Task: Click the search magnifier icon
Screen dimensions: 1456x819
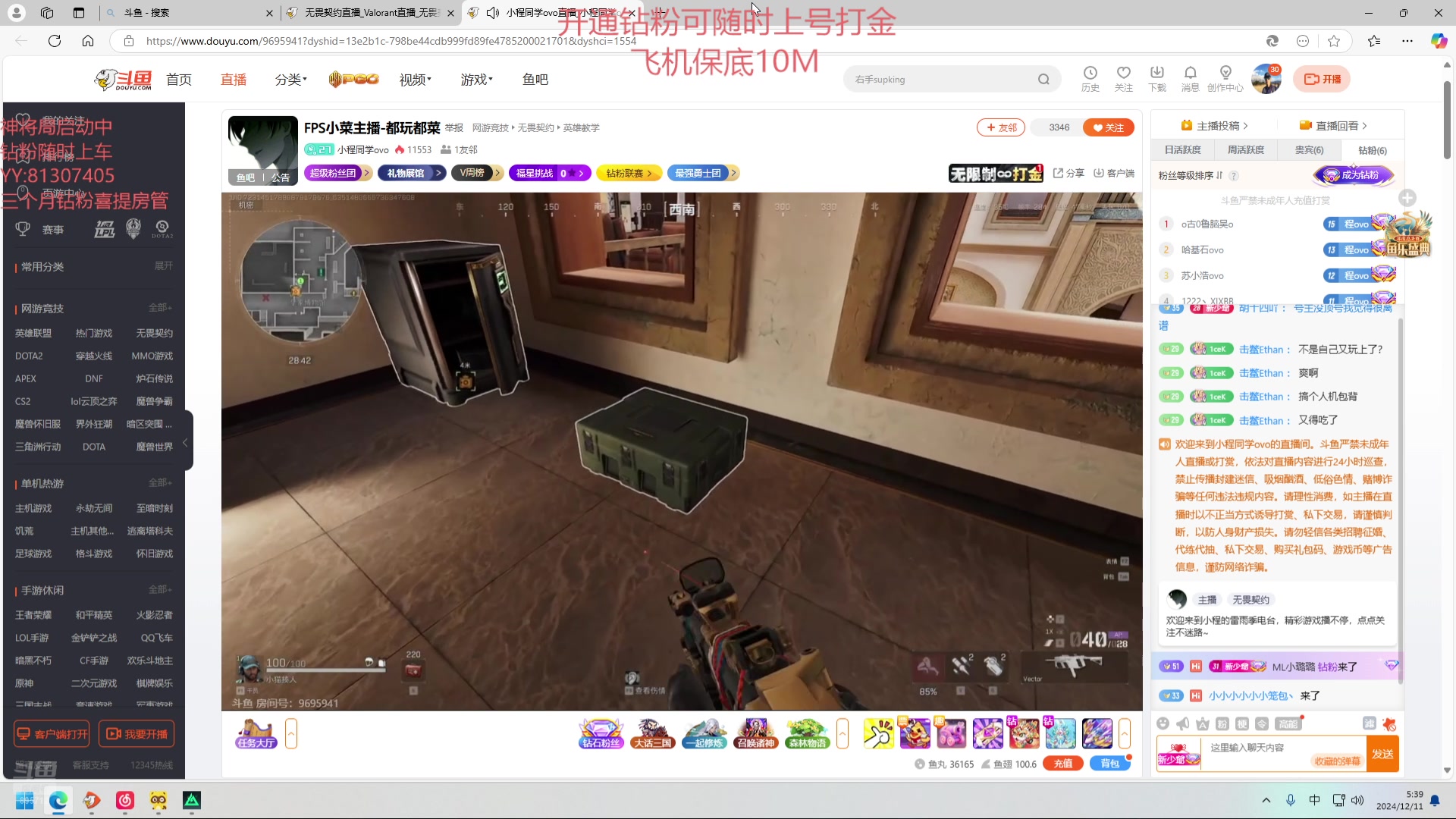Action: pyautogui.click(x=1043, y=79)
